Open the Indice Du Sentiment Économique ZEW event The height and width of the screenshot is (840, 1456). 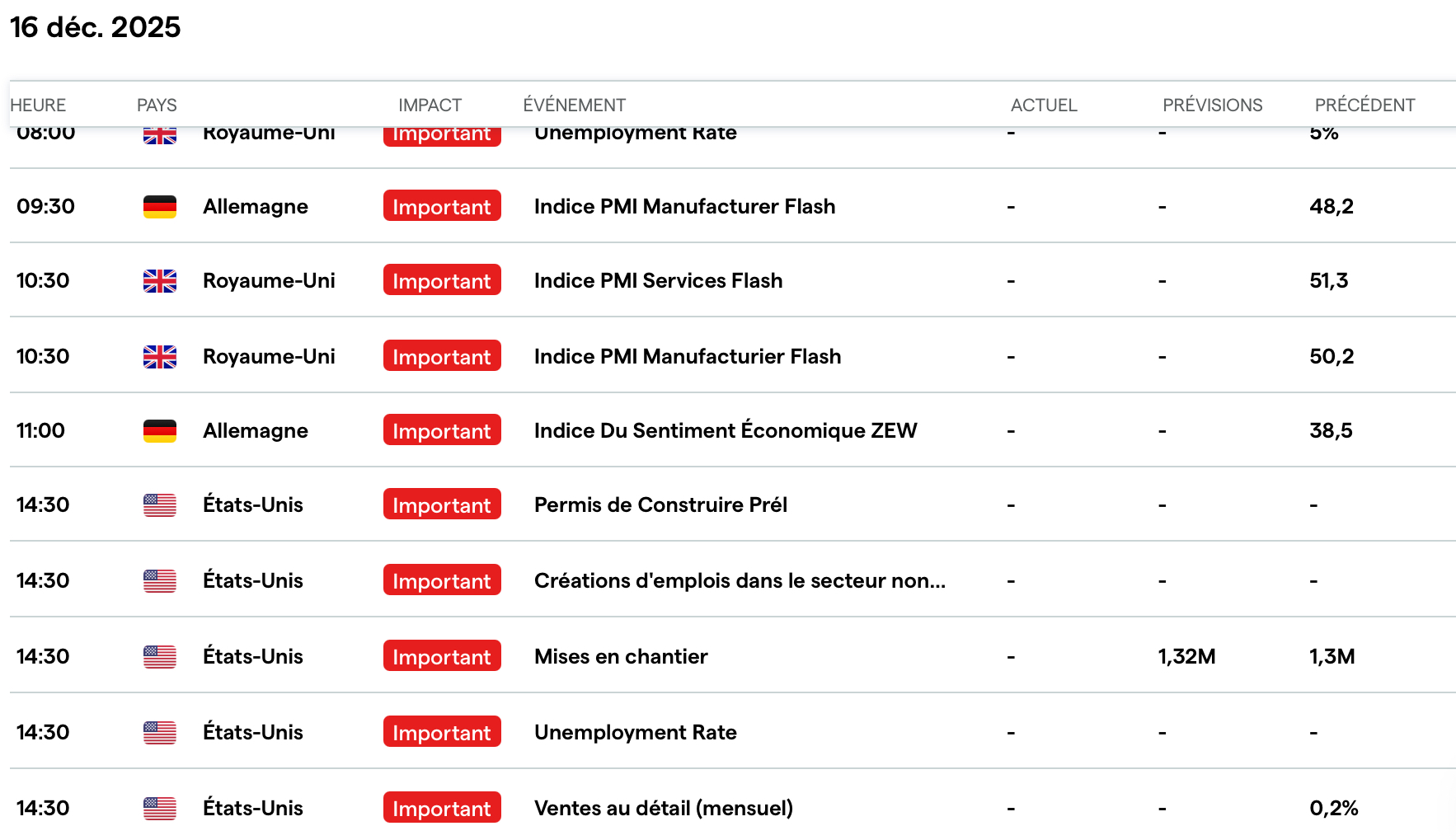725,430
